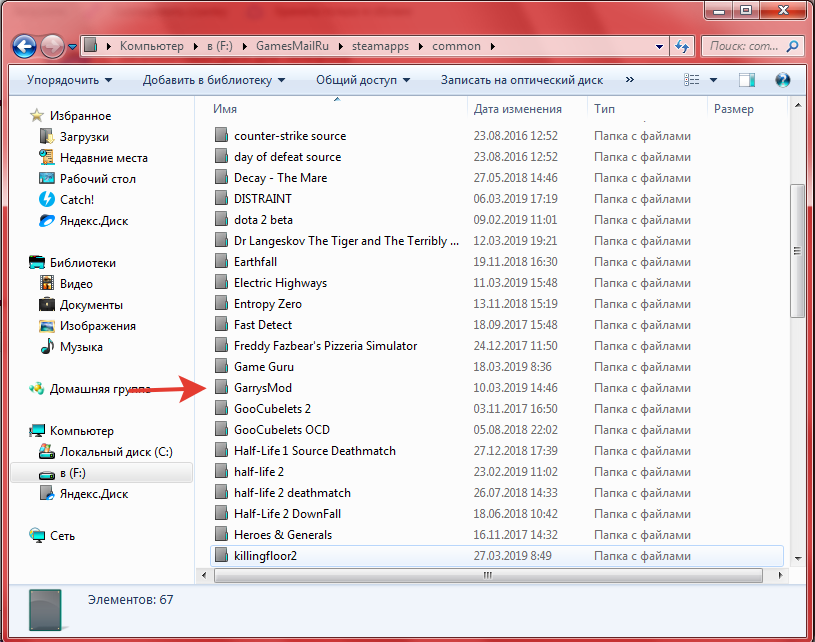Click Записать на оптический диск
The width and height of the screenshot is (815, 642).
click(x=522, y=80)
